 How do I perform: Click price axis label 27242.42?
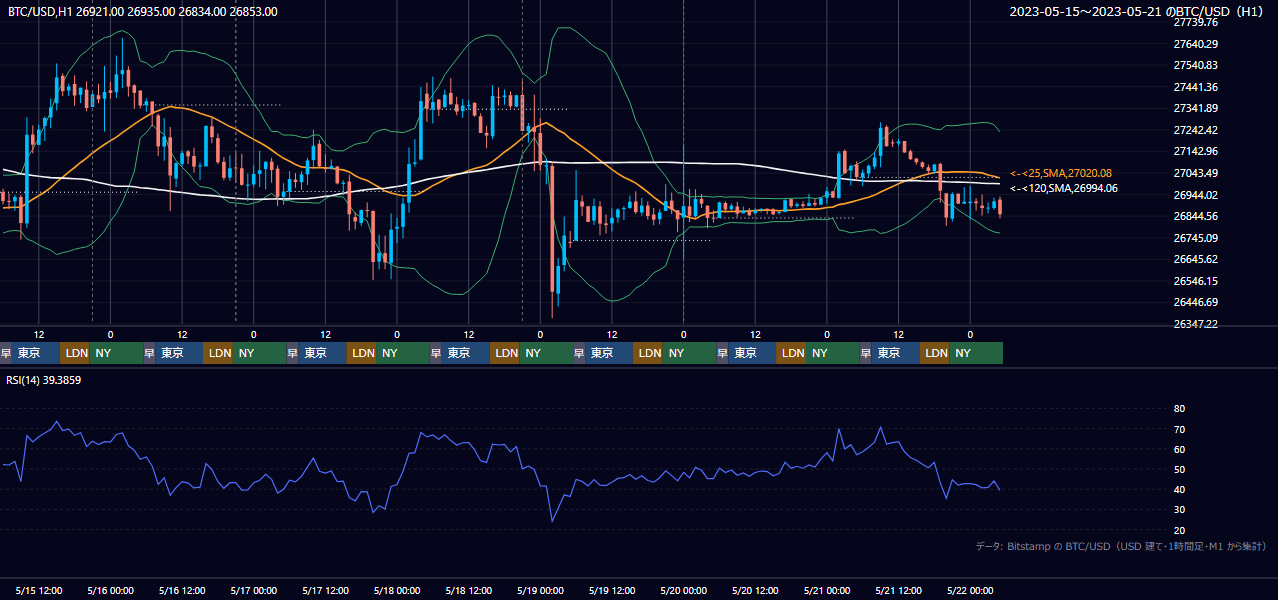(1196, 130)
